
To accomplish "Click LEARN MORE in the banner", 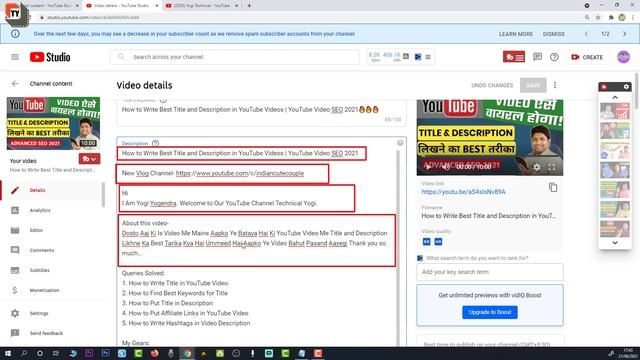I will pyautogui.click(x=516, y=34).
